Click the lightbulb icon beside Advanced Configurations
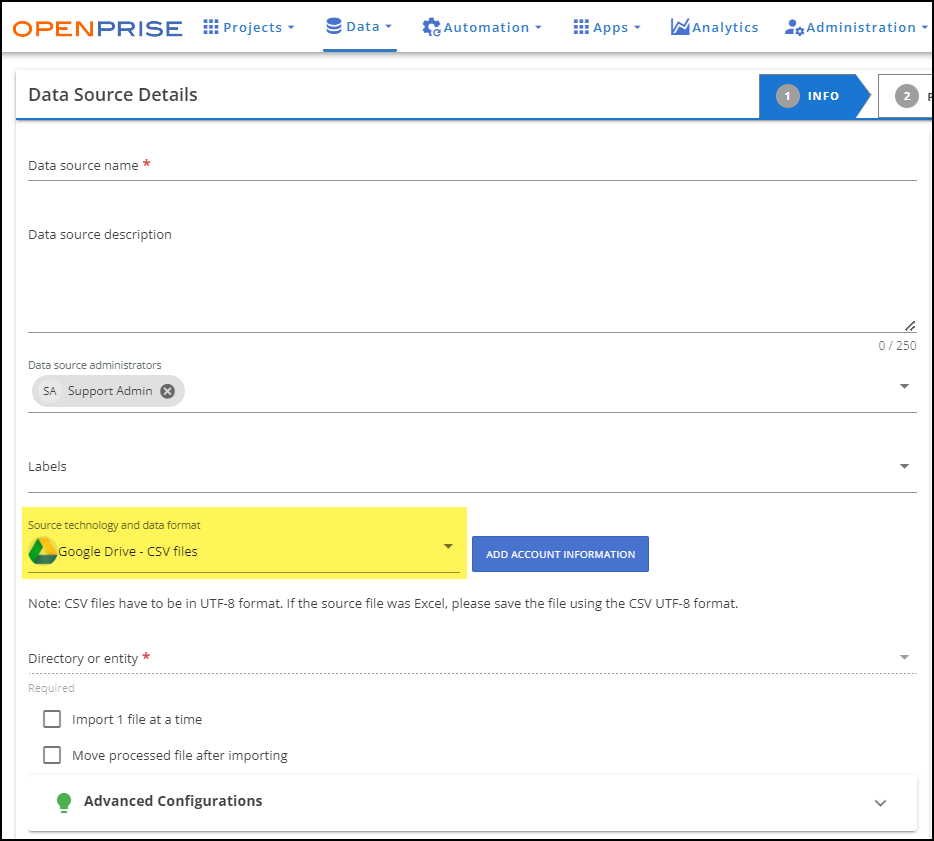Image resolution: width=934 pixels, height=841 pixels. (64, 802)
